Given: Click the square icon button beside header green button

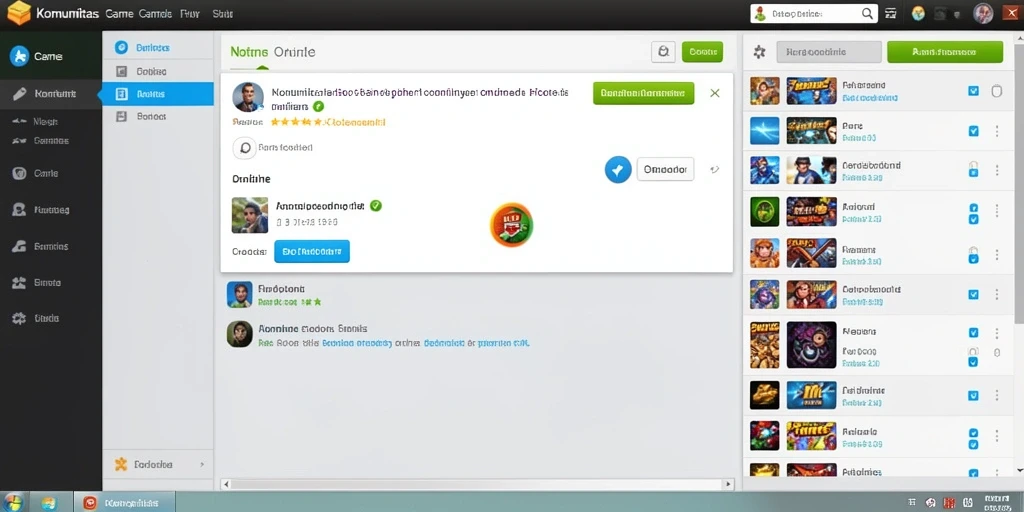Looking at the screenshot, I should click(x=664, y=52).
